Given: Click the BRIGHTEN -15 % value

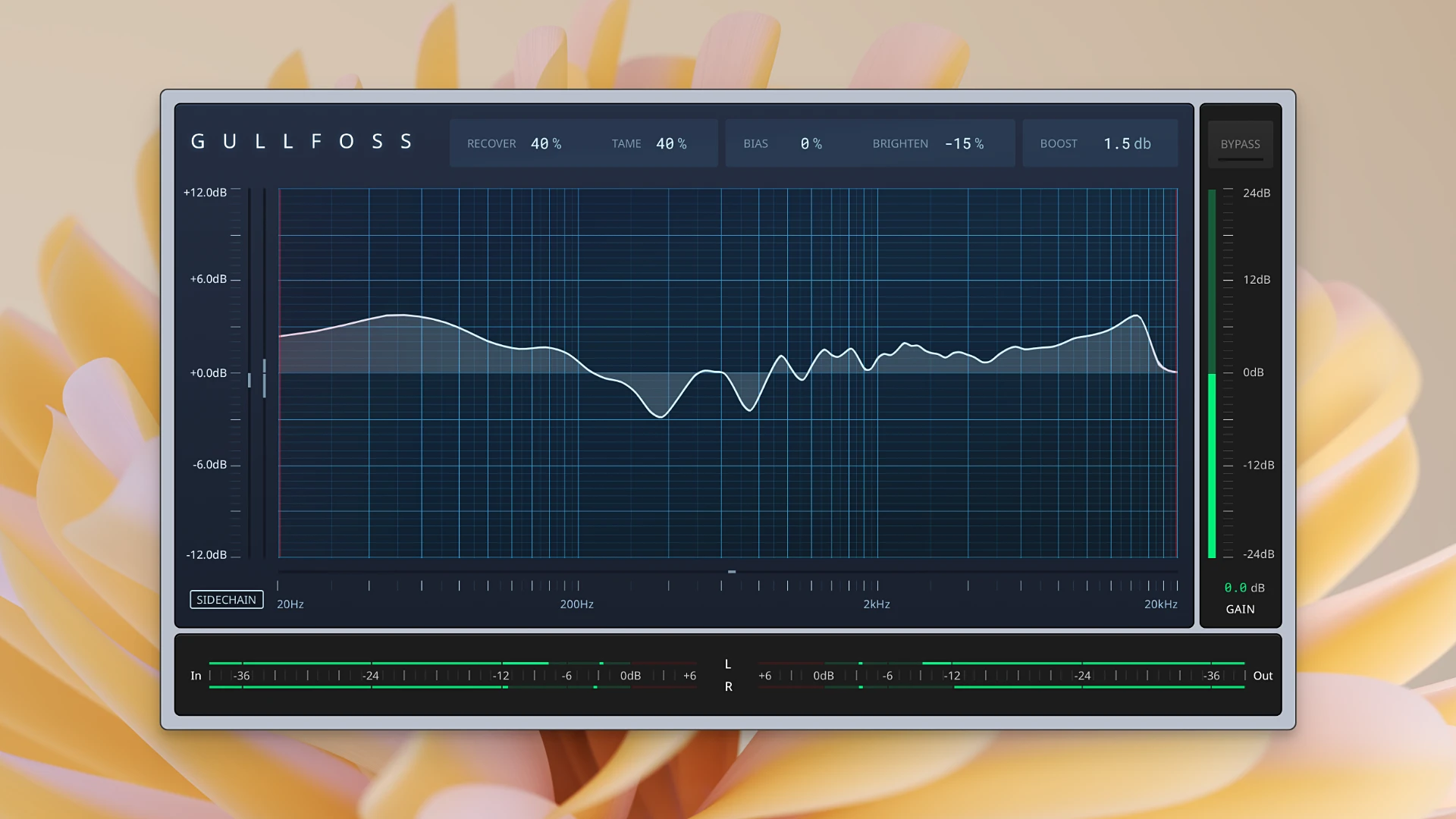Looking at the screenshot, I should point(964,144).
